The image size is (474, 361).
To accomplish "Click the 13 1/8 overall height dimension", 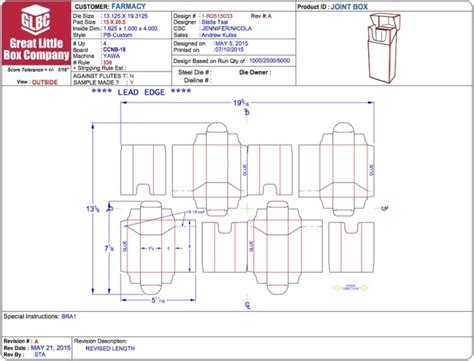I will 93,209.
